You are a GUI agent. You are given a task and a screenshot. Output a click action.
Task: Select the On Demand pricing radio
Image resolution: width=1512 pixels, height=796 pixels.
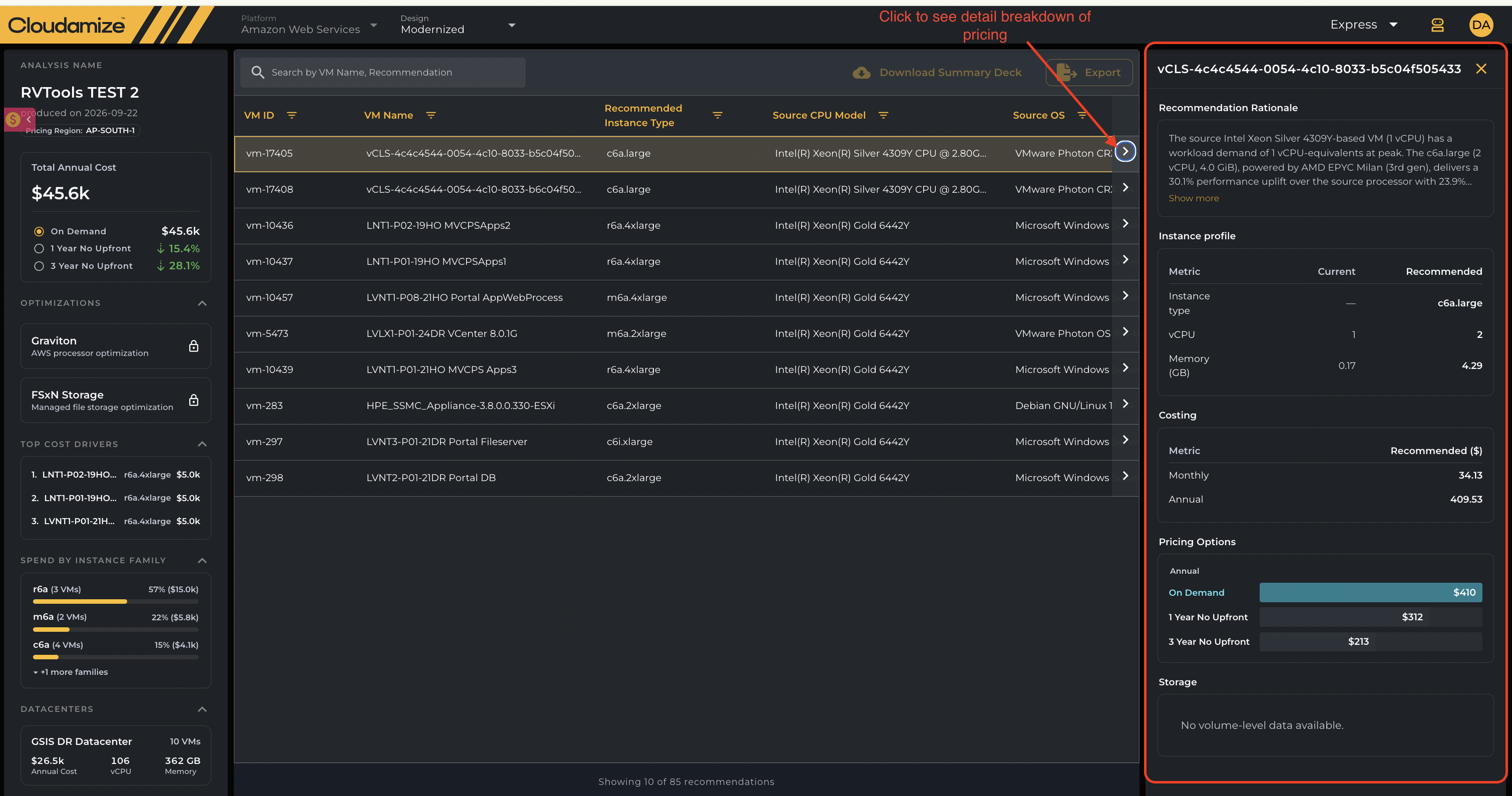click(x=39, y=231)
